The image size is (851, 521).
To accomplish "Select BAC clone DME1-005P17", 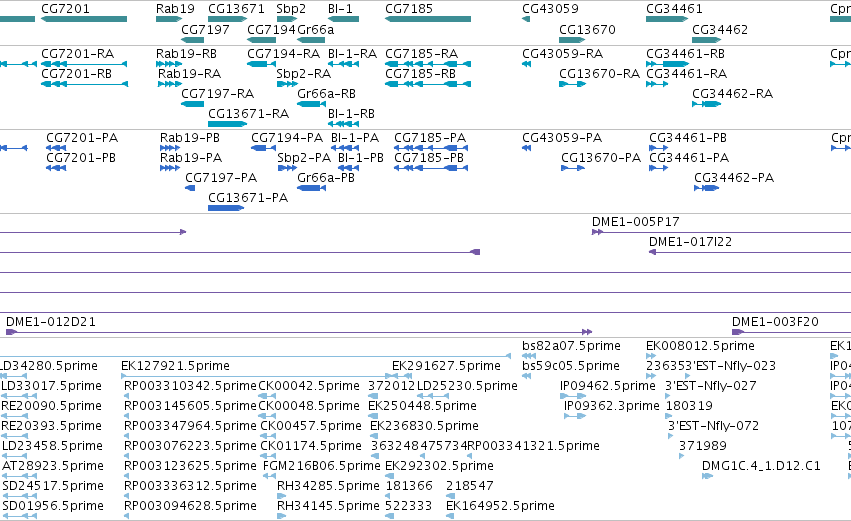I will pyautogui.click(x=722, y=232).
